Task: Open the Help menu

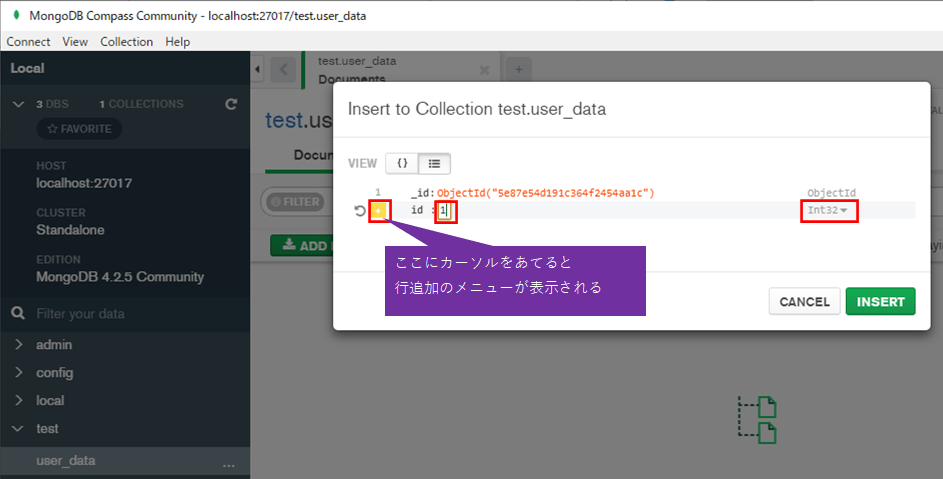Action: coord(177,42)
